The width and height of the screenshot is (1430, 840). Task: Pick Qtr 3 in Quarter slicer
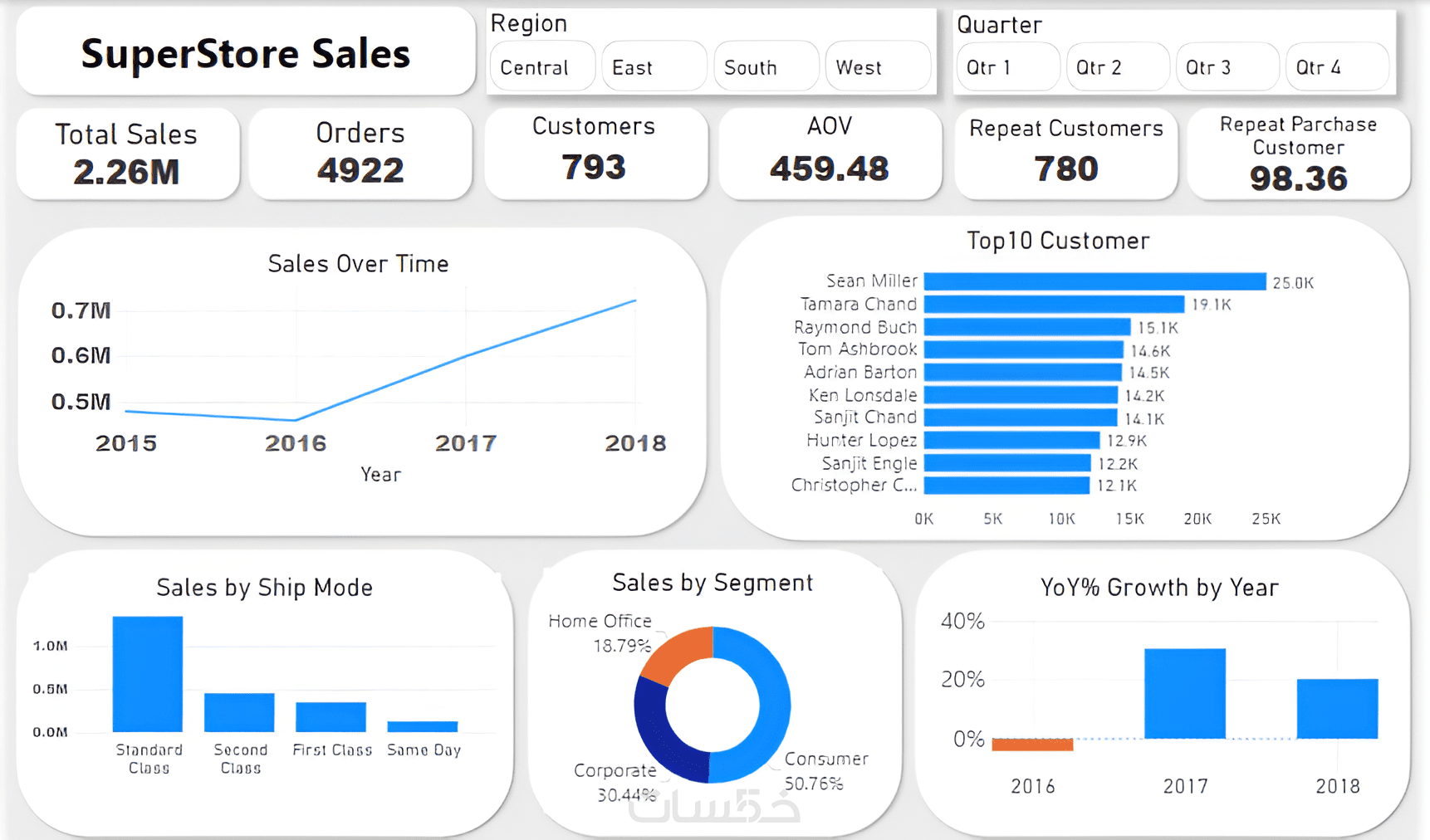(1227, 66)
